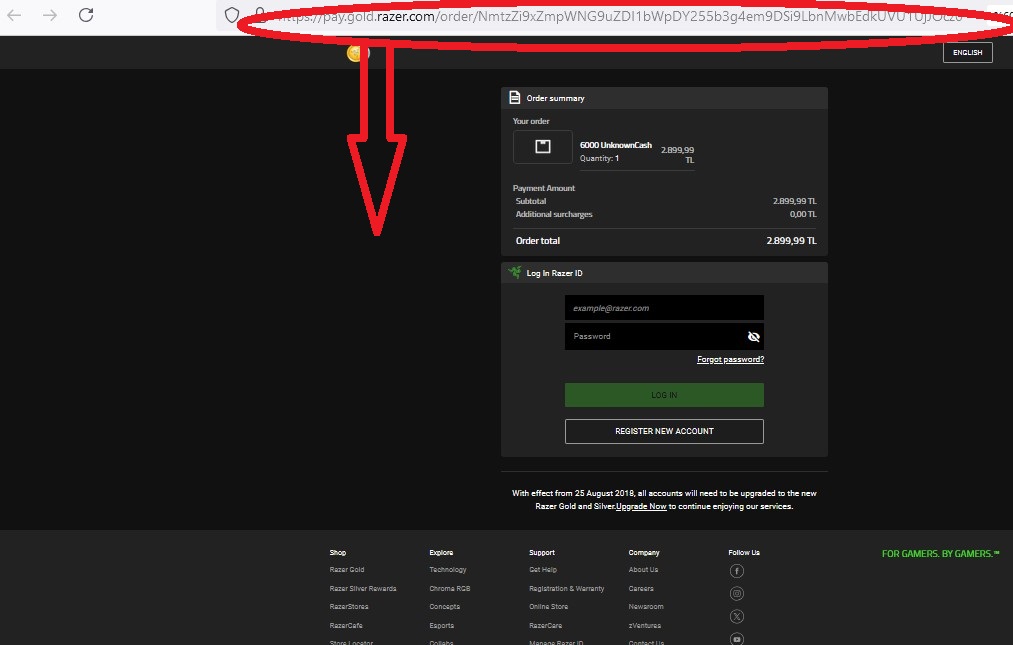
Task: Open the ENGLISH language selector
Action: [967, 53]
